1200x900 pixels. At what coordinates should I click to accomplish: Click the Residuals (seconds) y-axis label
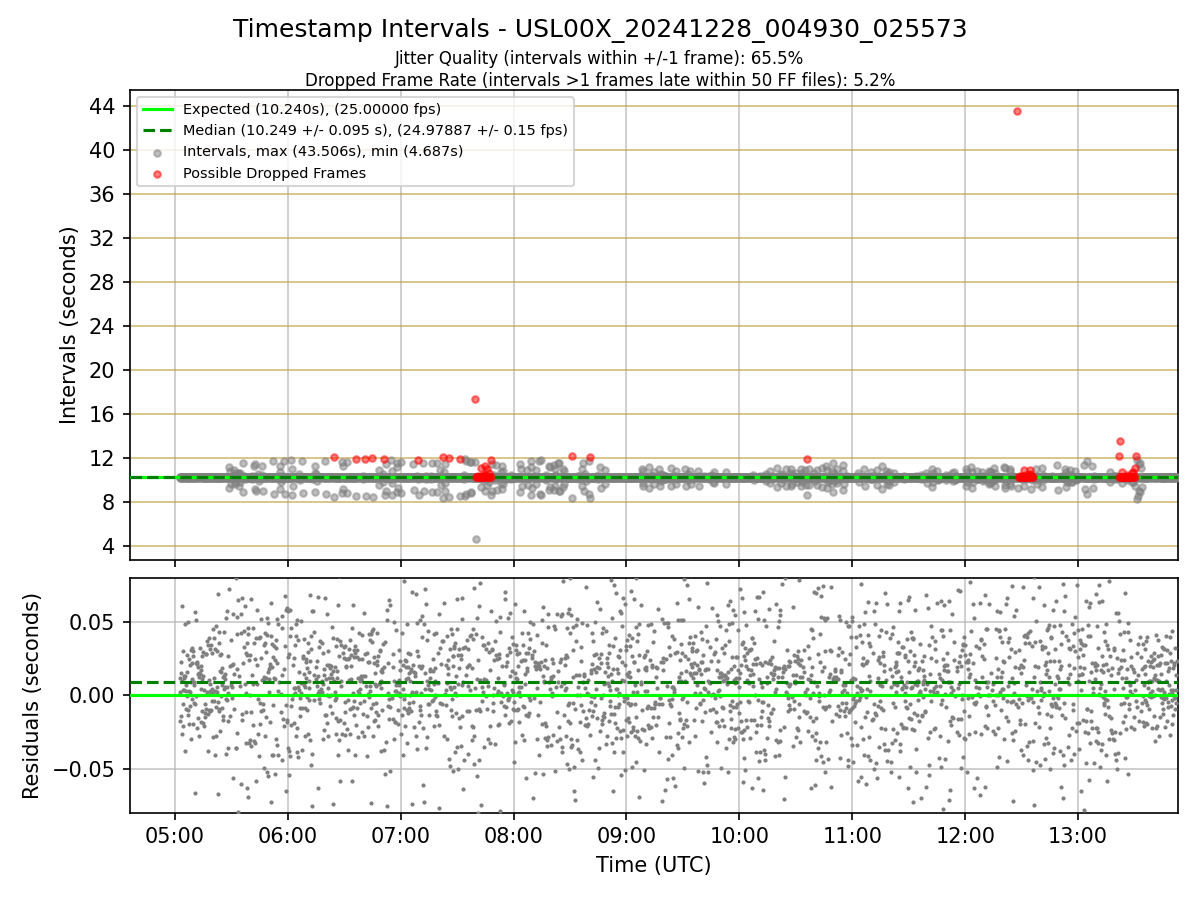(x=32, y=696)
